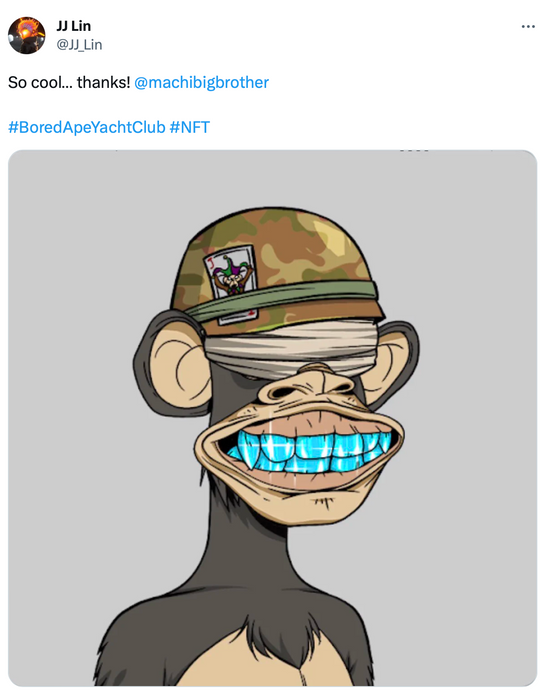Click JJ Lin's profile avatar
550x694 pixels.
[x=27, y=35]
